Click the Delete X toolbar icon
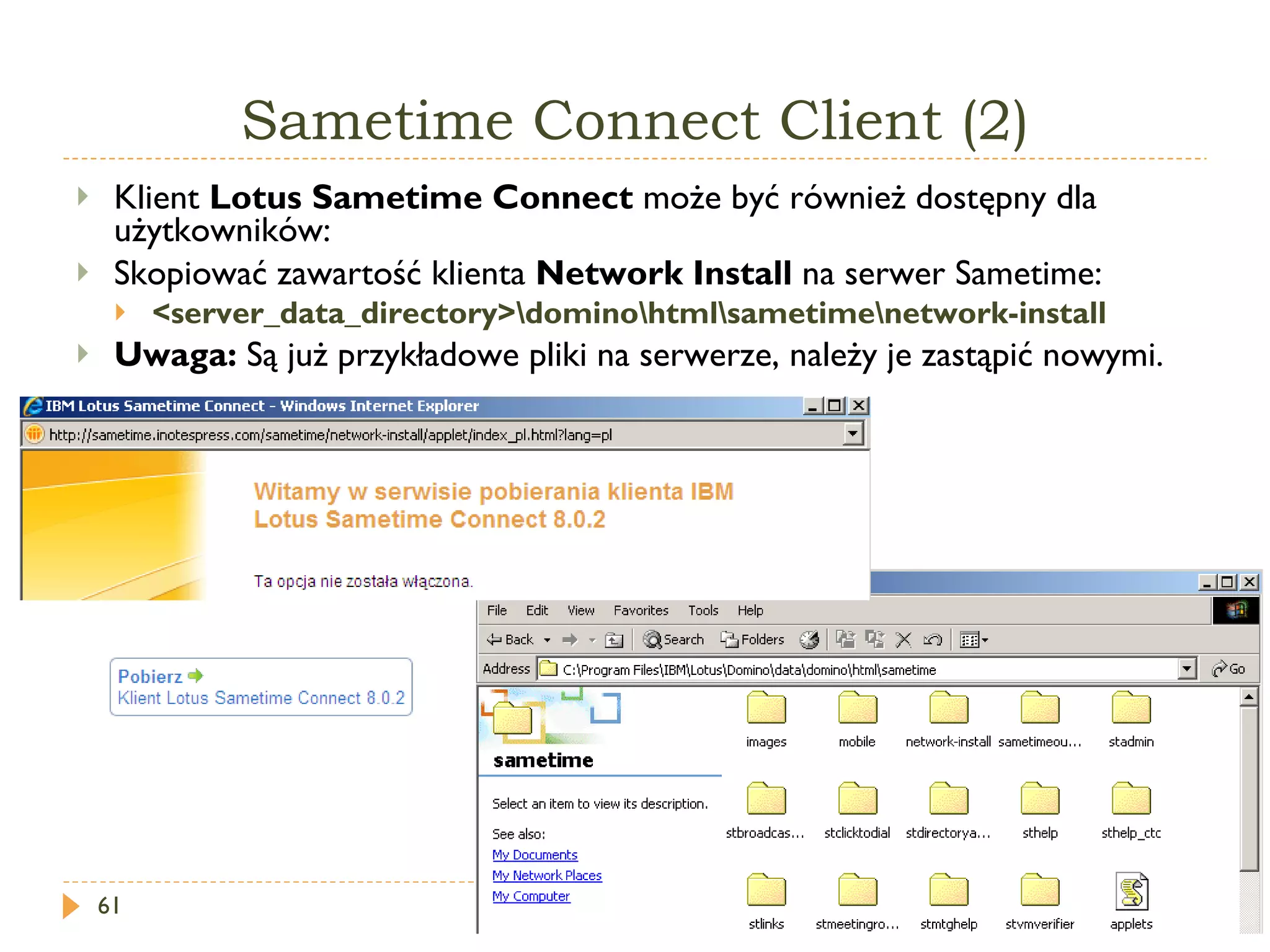Viewport: 1270px width, 952px height. pos(904,640)
